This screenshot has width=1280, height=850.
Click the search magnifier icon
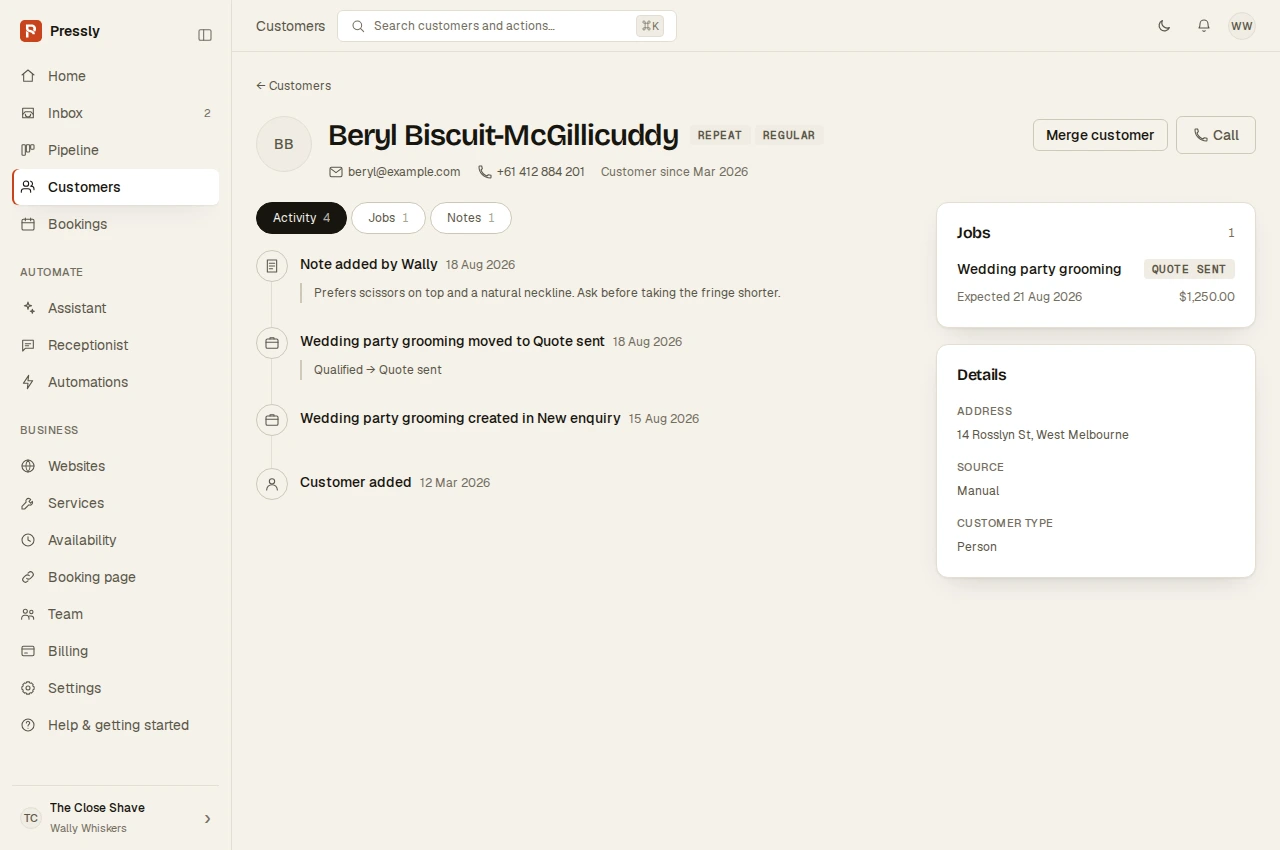(x=358, y=26)
